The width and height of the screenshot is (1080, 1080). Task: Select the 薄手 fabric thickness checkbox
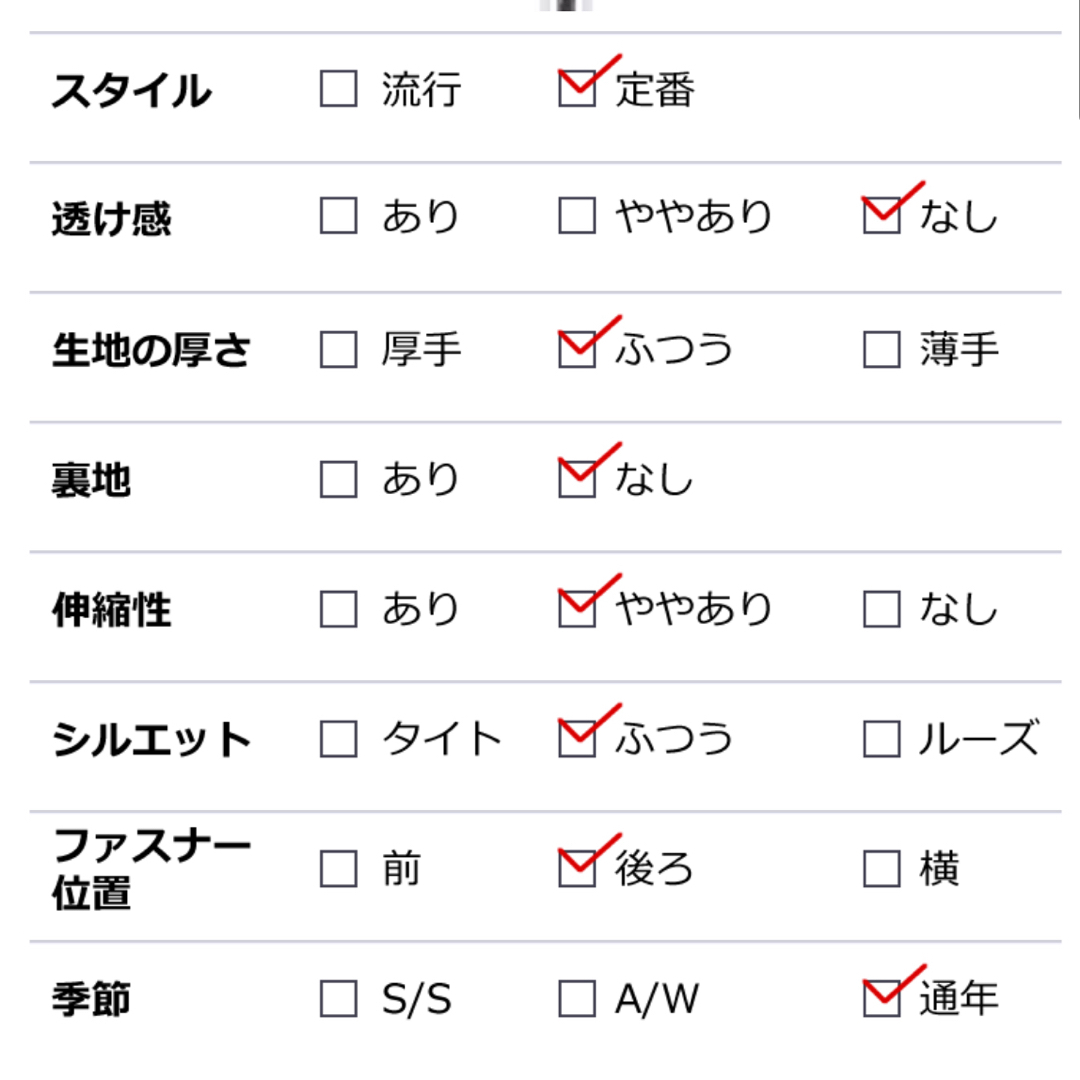click(x=882, y=349)
